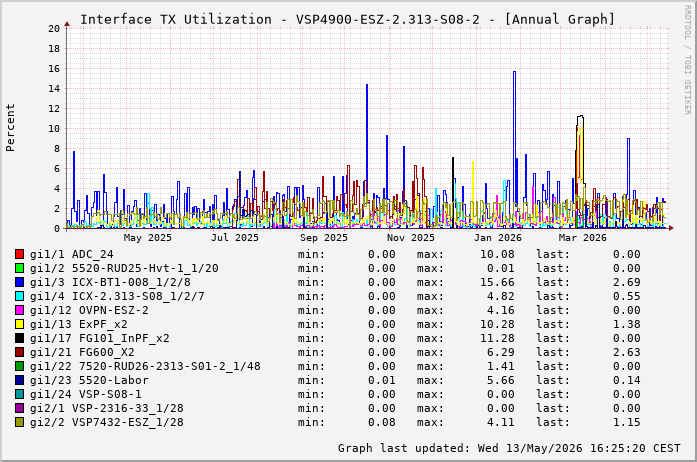
Task: Select legend label gi1/12 OVPN-ESZ-2
Action: click(89, 310)
